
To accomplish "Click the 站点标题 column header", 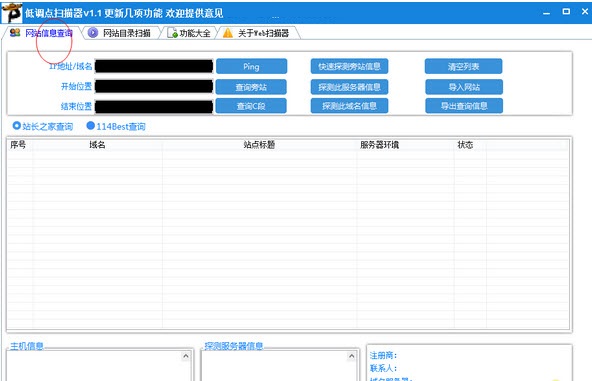I will pos(259,145).
